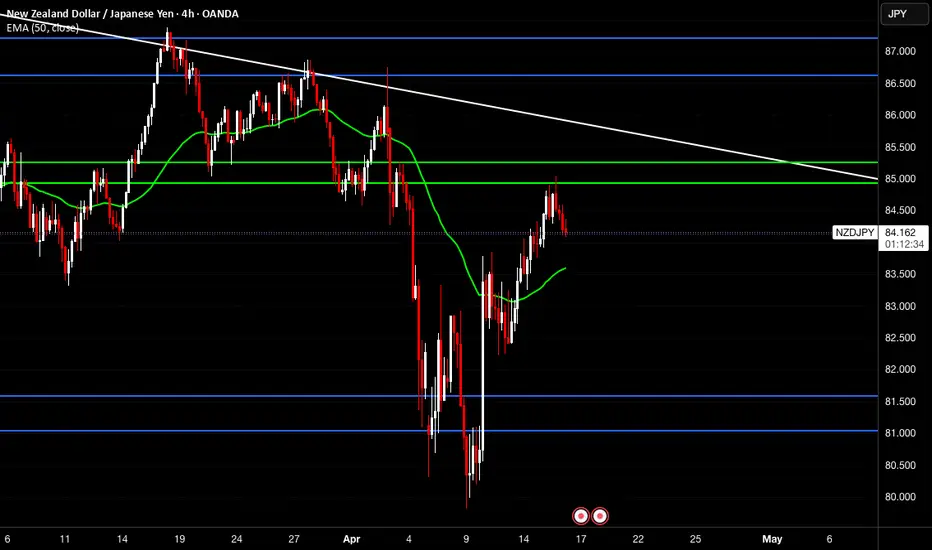The width and height of the screenshot is (932, 550).
Task: Click the May label on time axis
Action: [772, 539]
